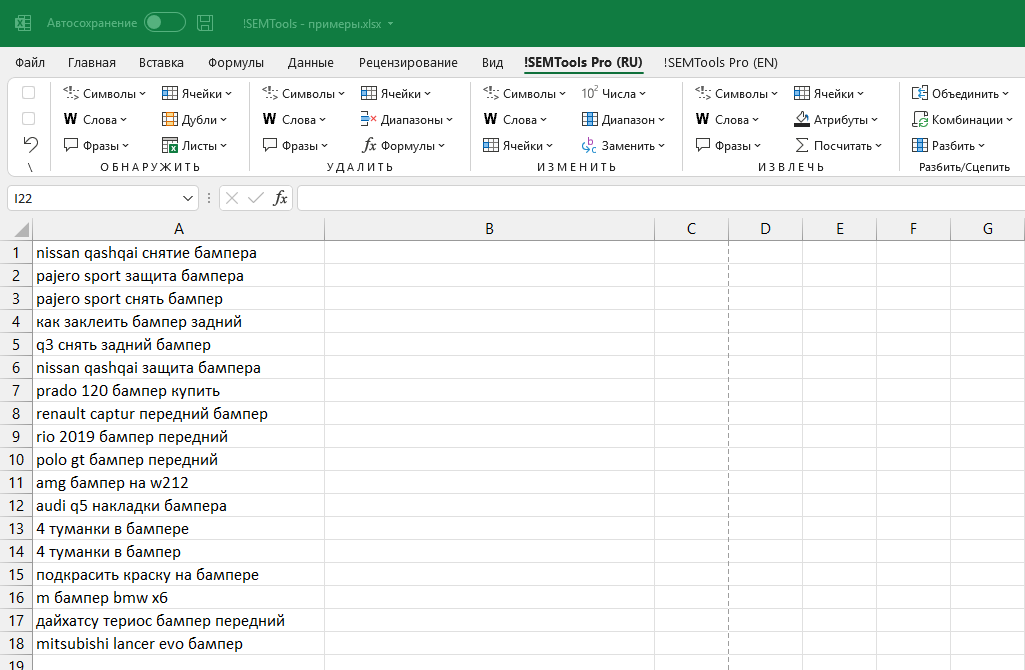The width and height of the screenshot is (1025, 670).
Task: Click the select-all corner triangle
Action: 22,229
